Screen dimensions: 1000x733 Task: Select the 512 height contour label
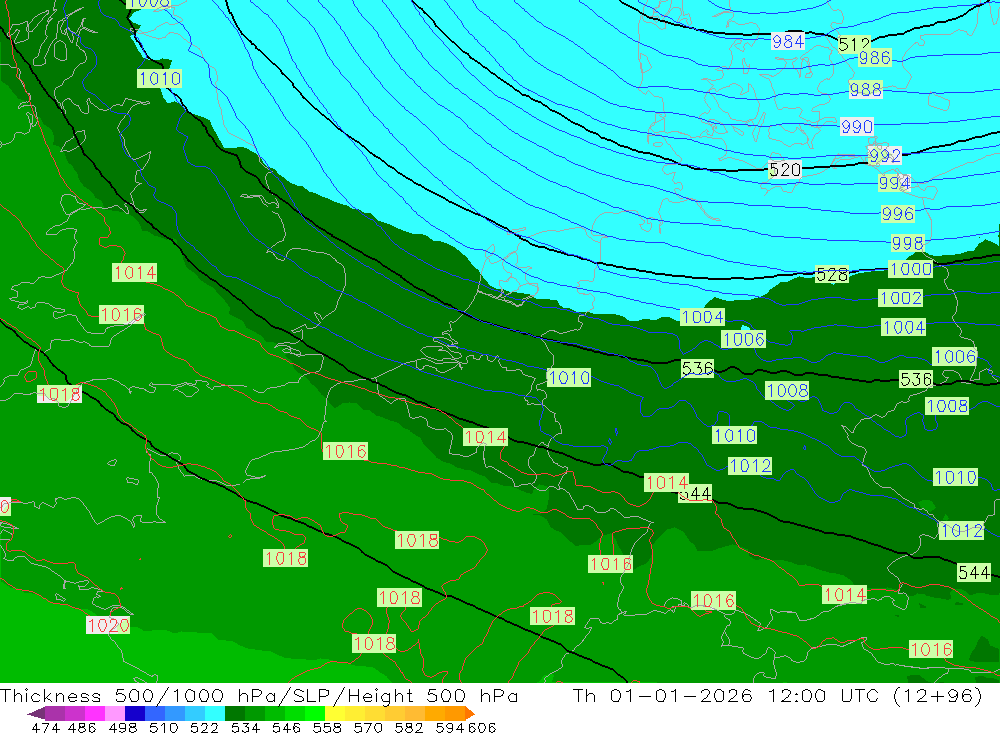tap(854, 44)
